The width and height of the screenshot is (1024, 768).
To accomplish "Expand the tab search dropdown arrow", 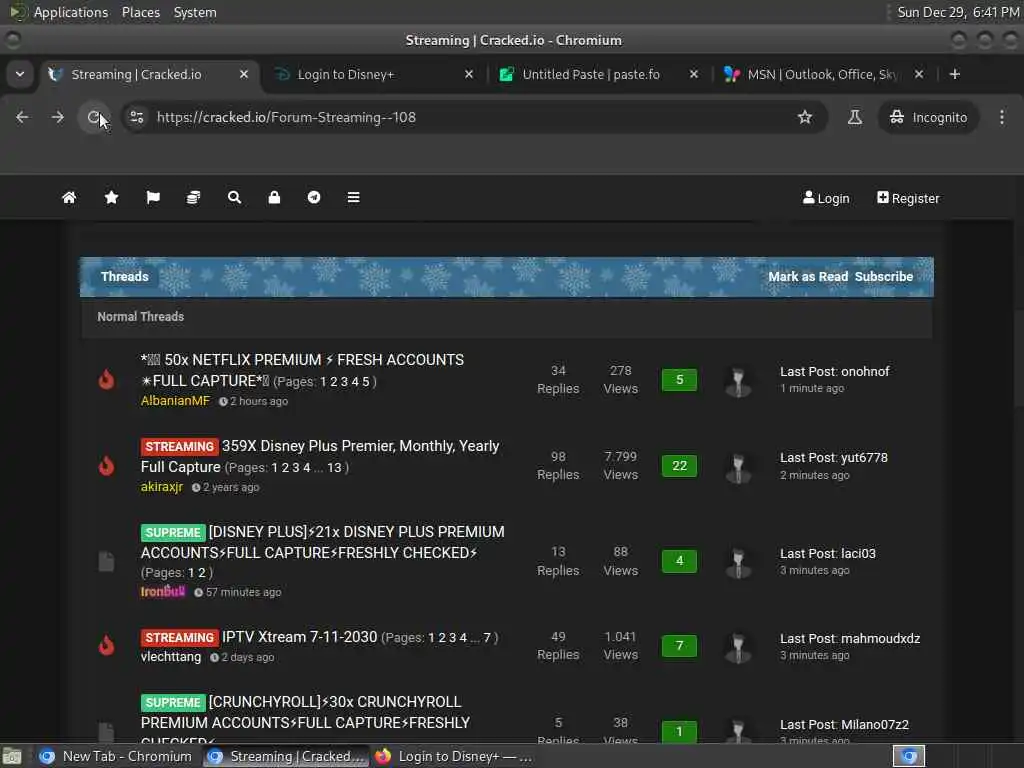I will tap(20, 74).
